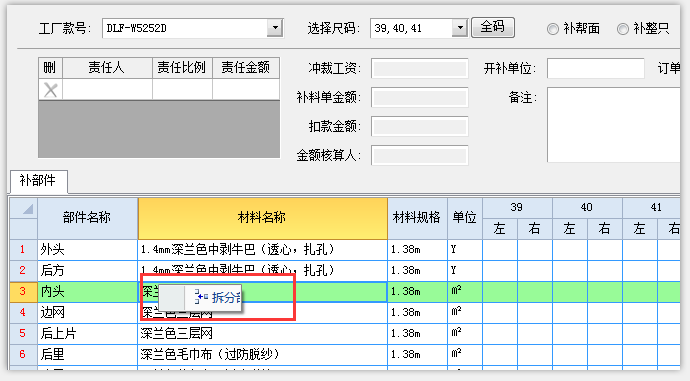Select row number 5 header
Viewport: 690px width, 381px height.
(x=23, y=333)
